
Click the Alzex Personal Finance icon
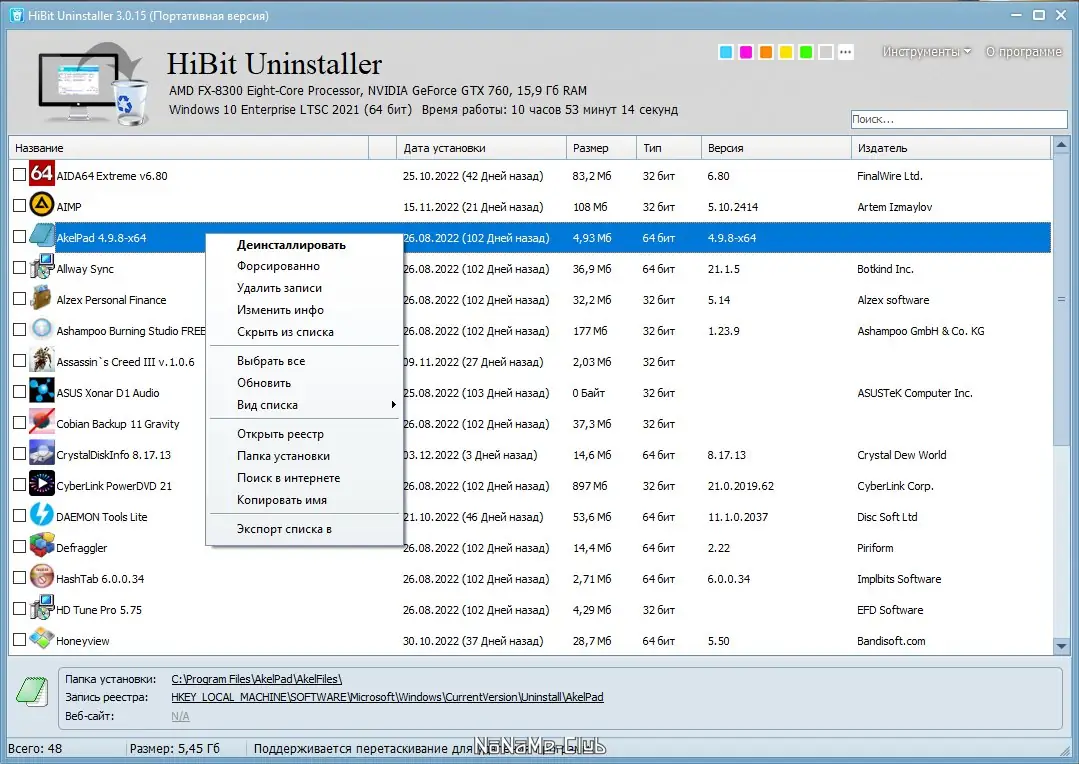click(x=41, y=298)
